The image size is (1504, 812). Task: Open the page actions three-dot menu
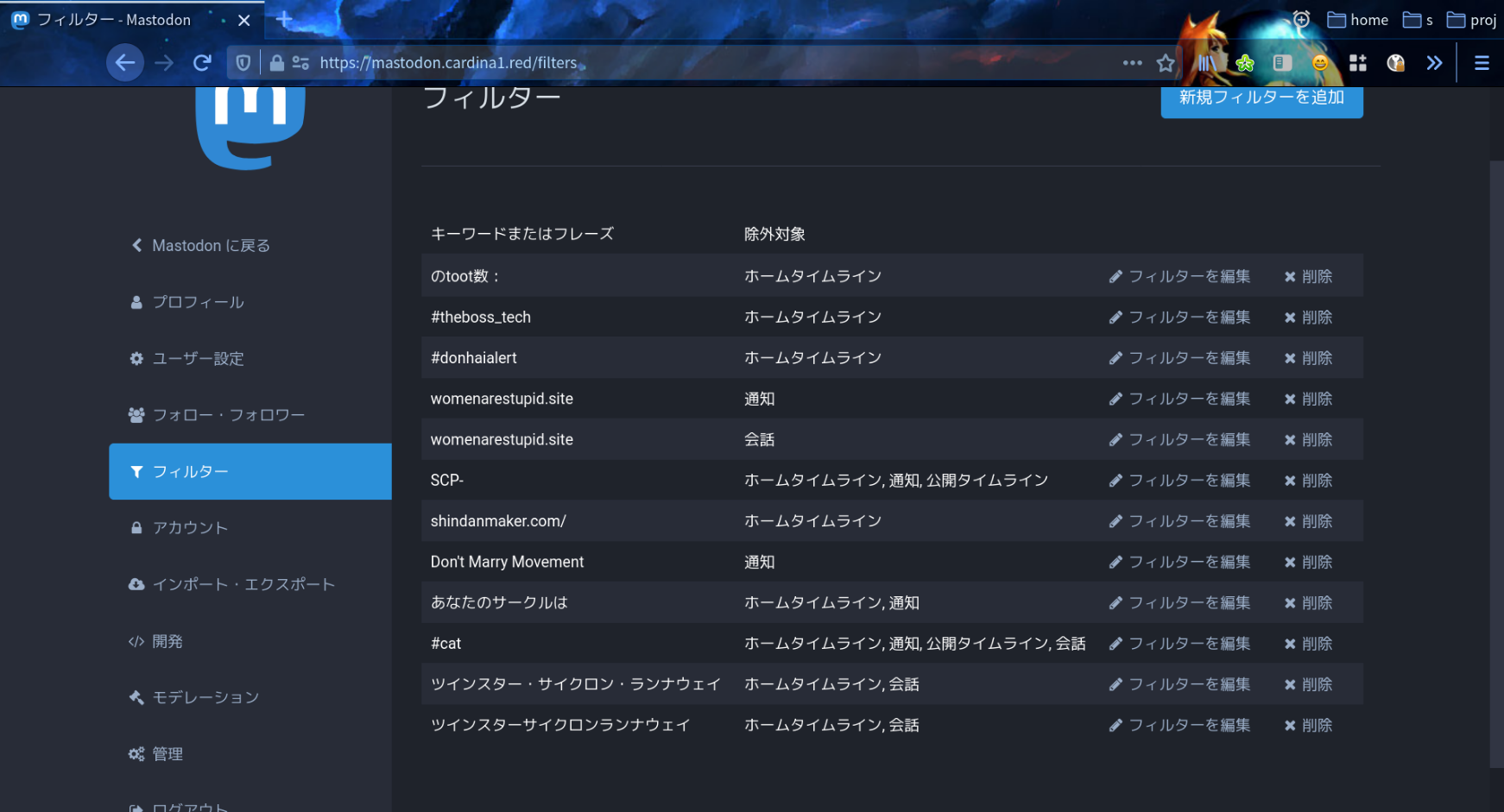1132,63
